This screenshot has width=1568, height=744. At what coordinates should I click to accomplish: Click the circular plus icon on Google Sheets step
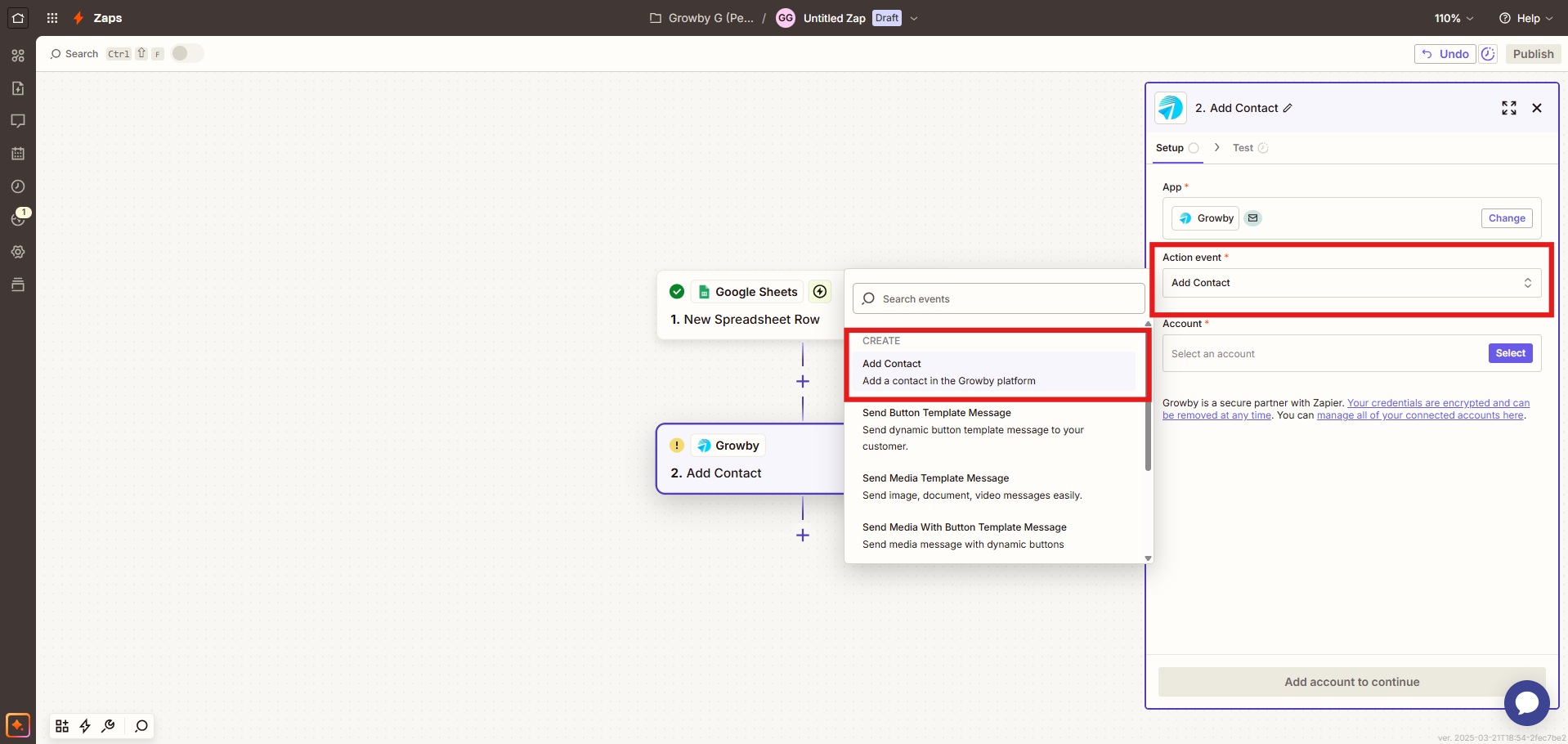tap(820, 292)
